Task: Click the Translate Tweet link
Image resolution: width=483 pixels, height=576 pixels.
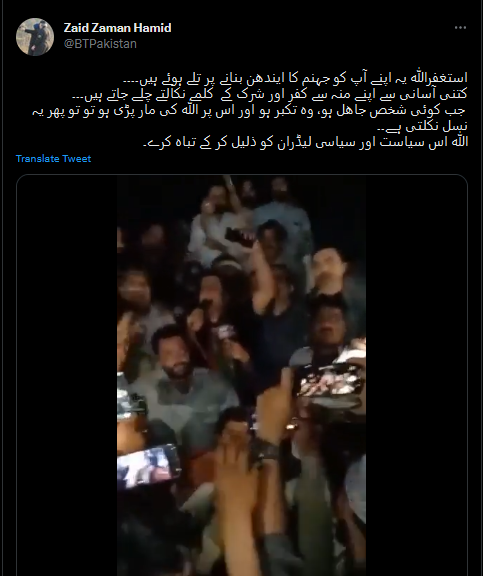Action: (x=53, y=159)
